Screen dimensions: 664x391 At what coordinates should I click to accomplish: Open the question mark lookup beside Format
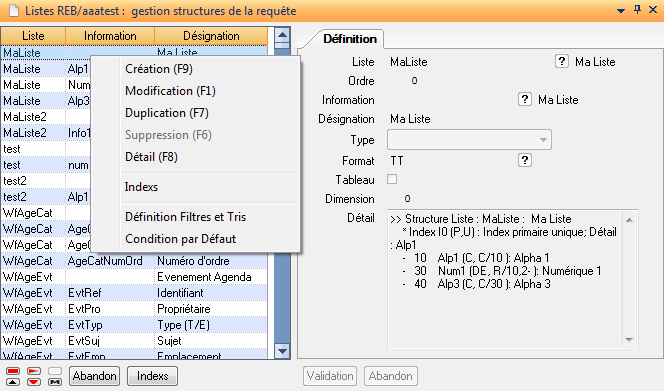click(x=525, y=160)
